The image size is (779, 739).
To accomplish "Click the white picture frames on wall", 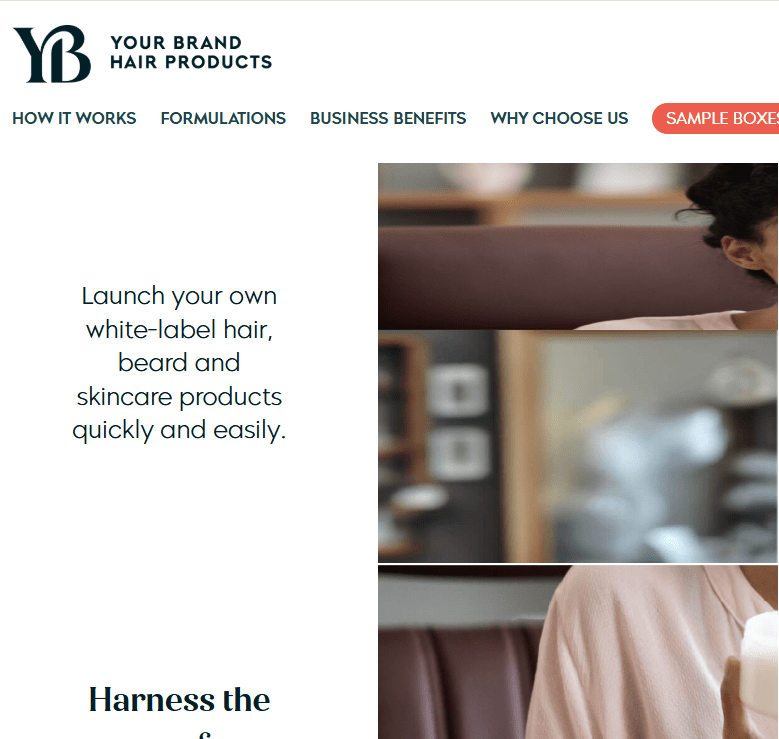I will (x=458, y=421).
